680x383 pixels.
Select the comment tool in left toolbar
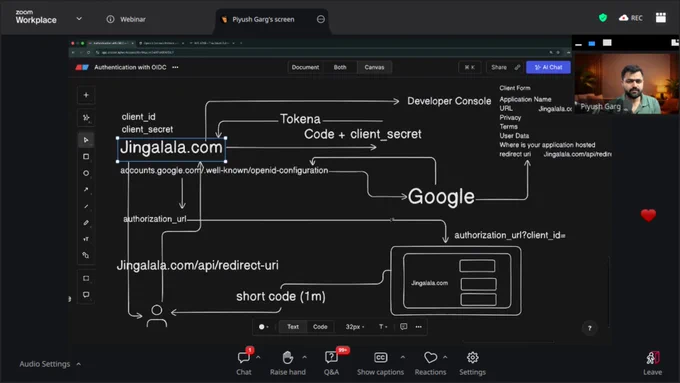[x=86, y=295]
